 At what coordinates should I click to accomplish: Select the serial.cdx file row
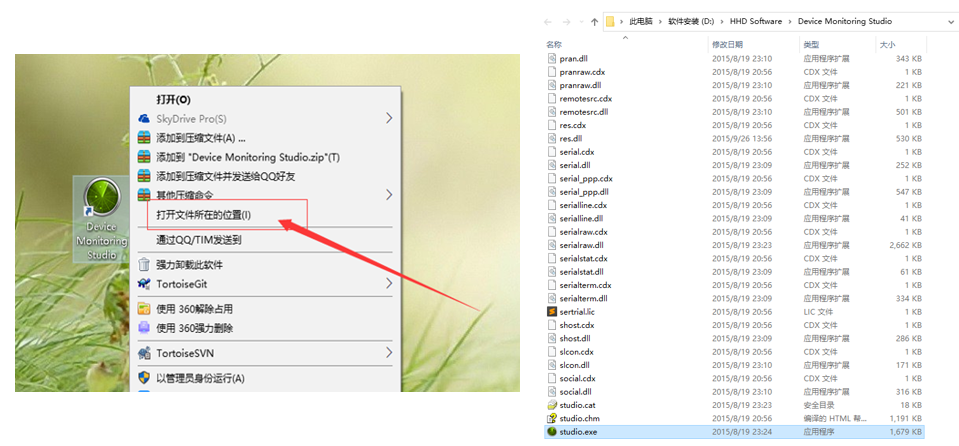[x=734, y=152]
